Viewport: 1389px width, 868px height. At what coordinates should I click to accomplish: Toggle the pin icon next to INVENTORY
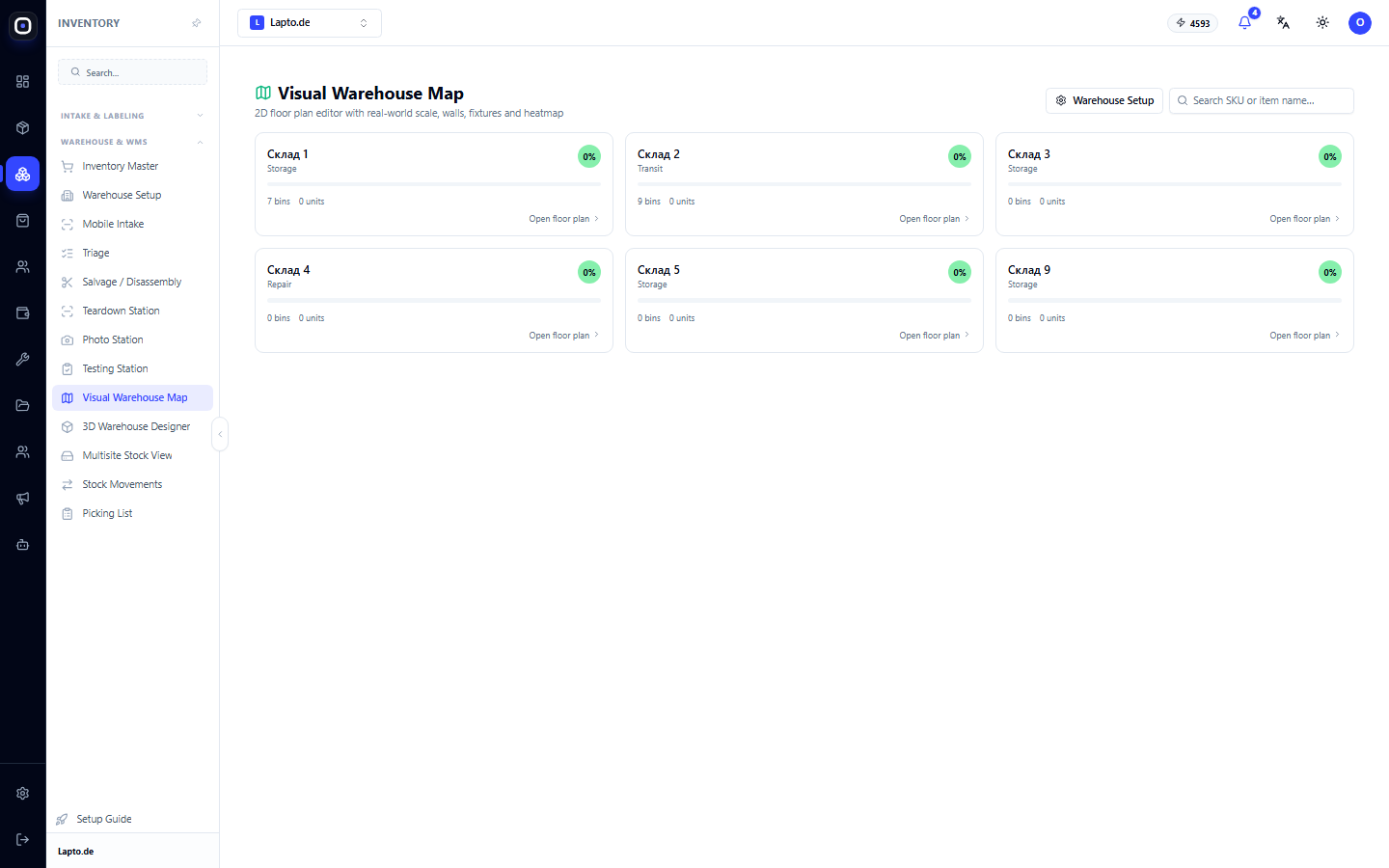197,23
